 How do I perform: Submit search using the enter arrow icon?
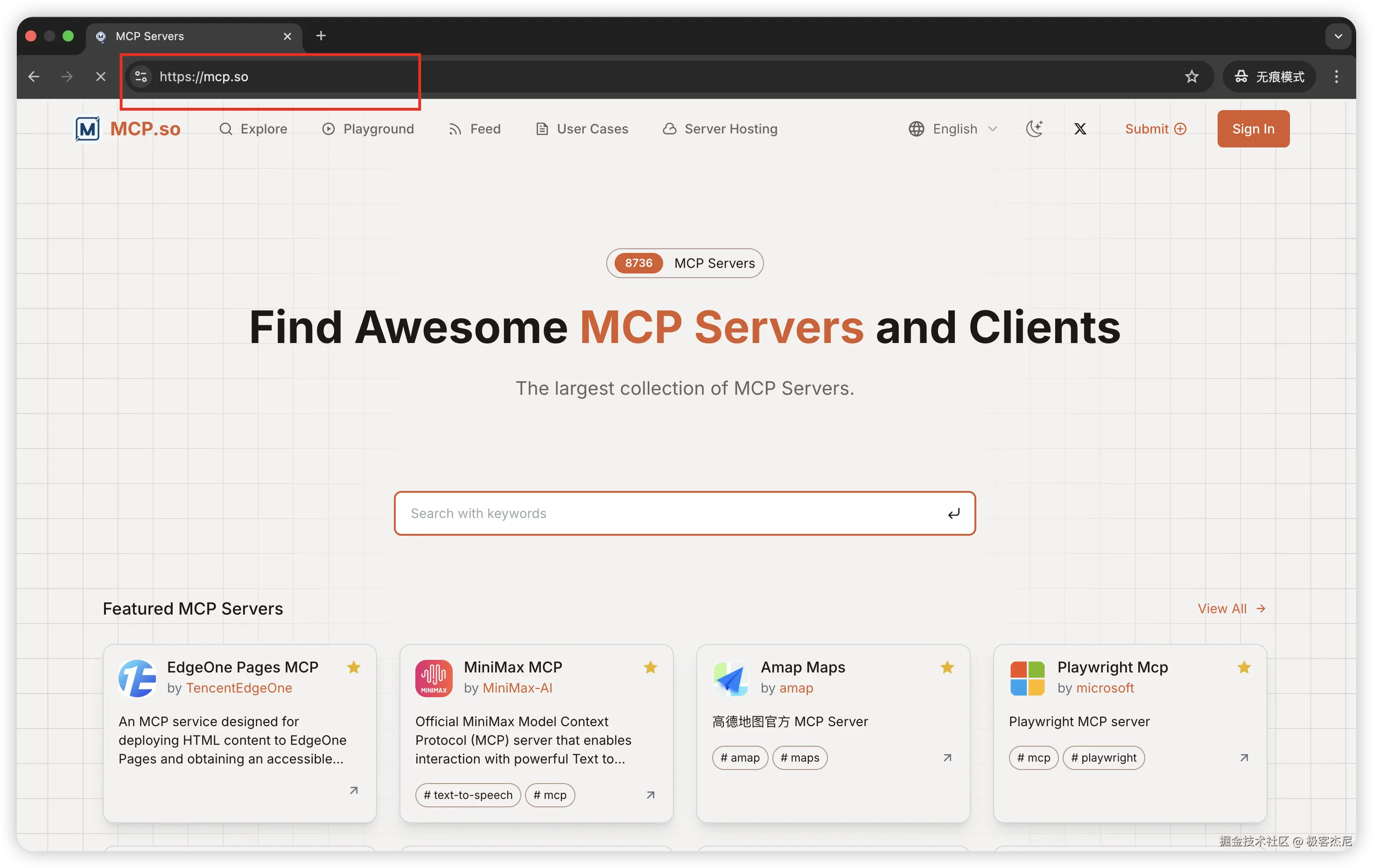tap(953, 514)
